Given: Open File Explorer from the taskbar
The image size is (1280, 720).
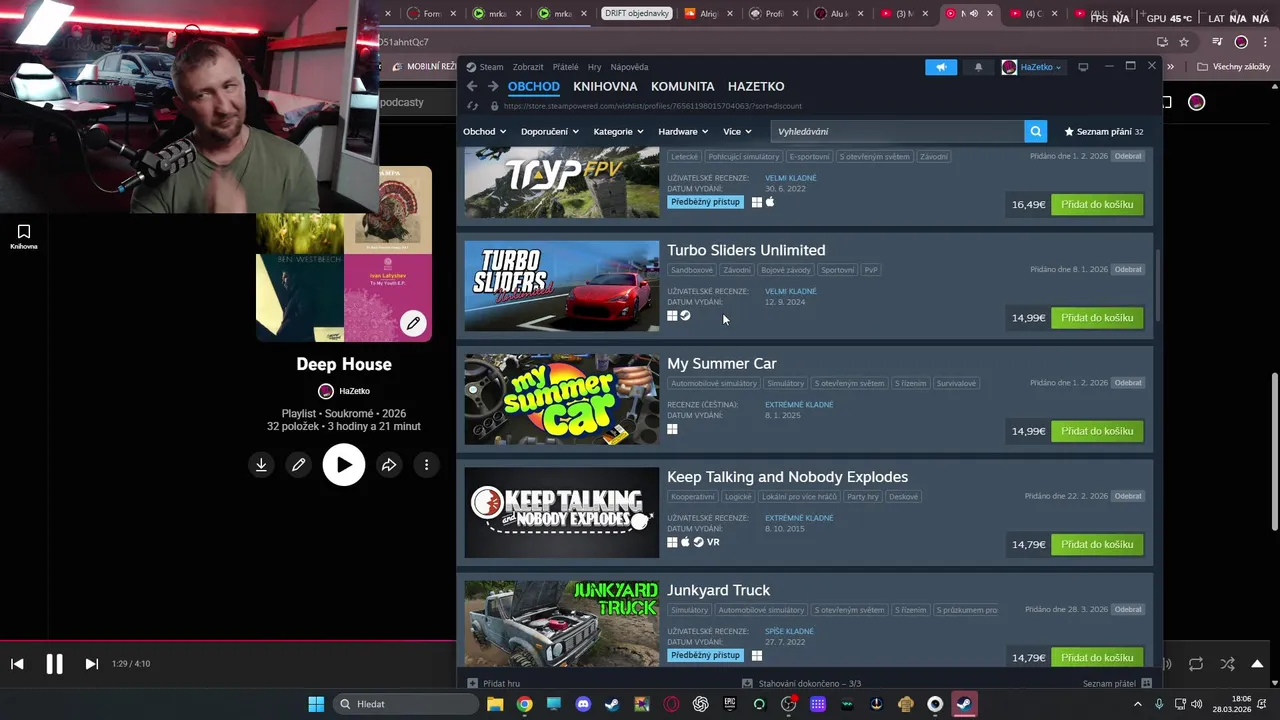Looking at the screenshot, I should pyautogui.click(x=495, y=704).
